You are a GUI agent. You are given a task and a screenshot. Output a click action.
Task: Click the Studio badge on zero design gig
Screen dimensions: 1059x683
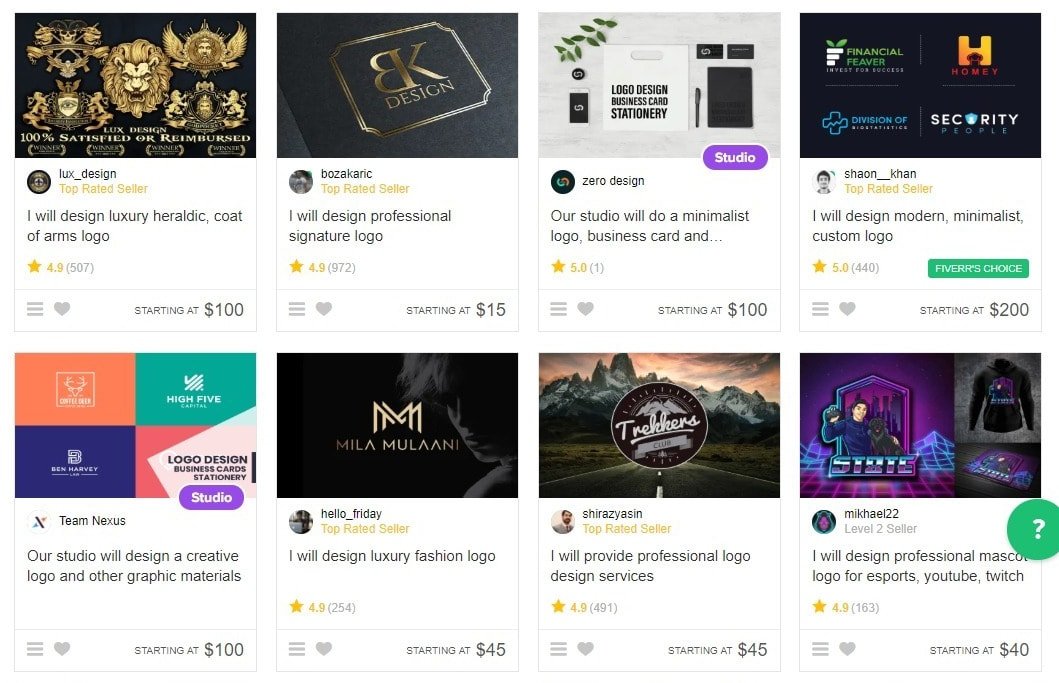coord(735,157)
